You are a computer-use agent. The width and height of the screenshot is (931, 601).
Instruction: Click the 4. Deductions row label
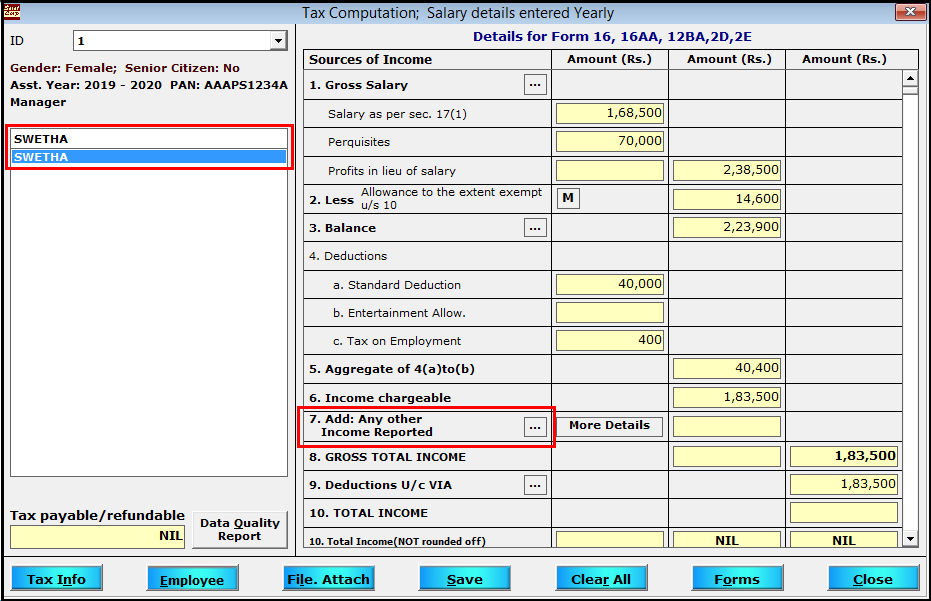coord(348,256)
